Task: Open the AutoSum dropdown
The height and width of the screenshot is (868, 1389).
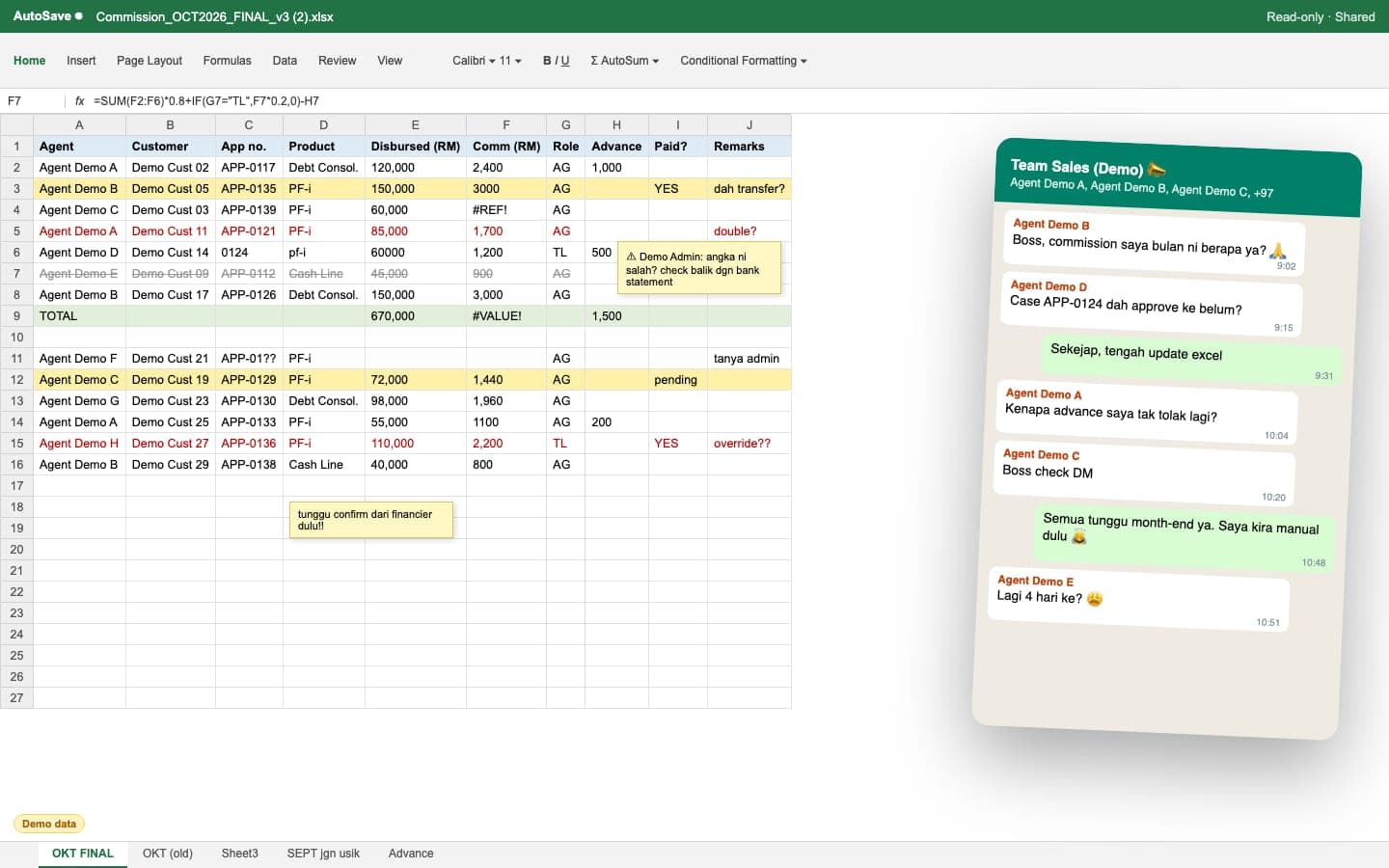Action: click(x=625, y=61)
